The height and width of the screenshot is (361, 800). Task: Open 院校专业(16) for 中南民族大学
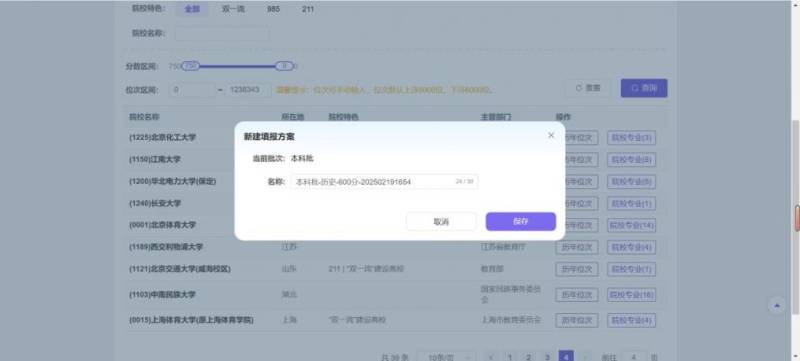(631, 295)
